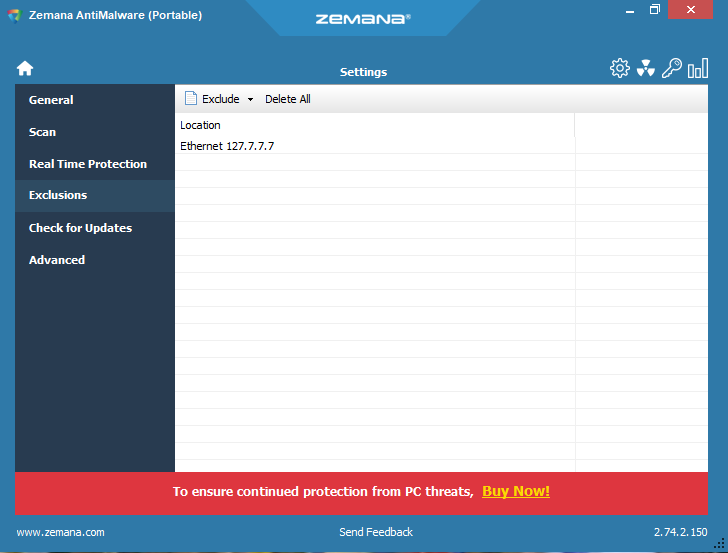Open the Reports bar chart icon

tap(698, 68)
